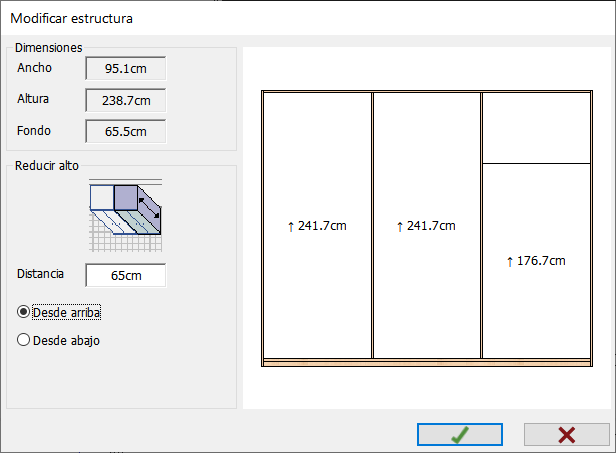Select the left module labeled 241.7cm

317,226
